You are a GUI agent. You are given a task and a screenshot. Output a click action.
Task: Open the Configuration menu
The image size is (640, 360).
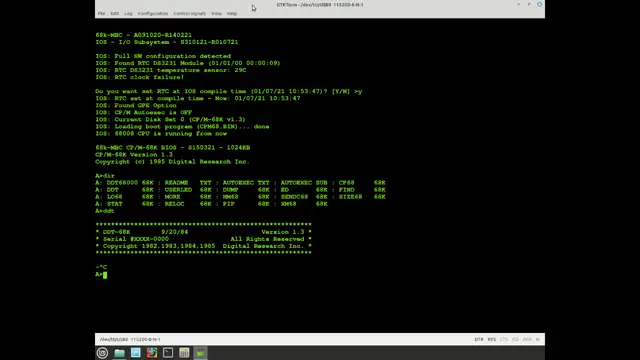tap(153, 13)
